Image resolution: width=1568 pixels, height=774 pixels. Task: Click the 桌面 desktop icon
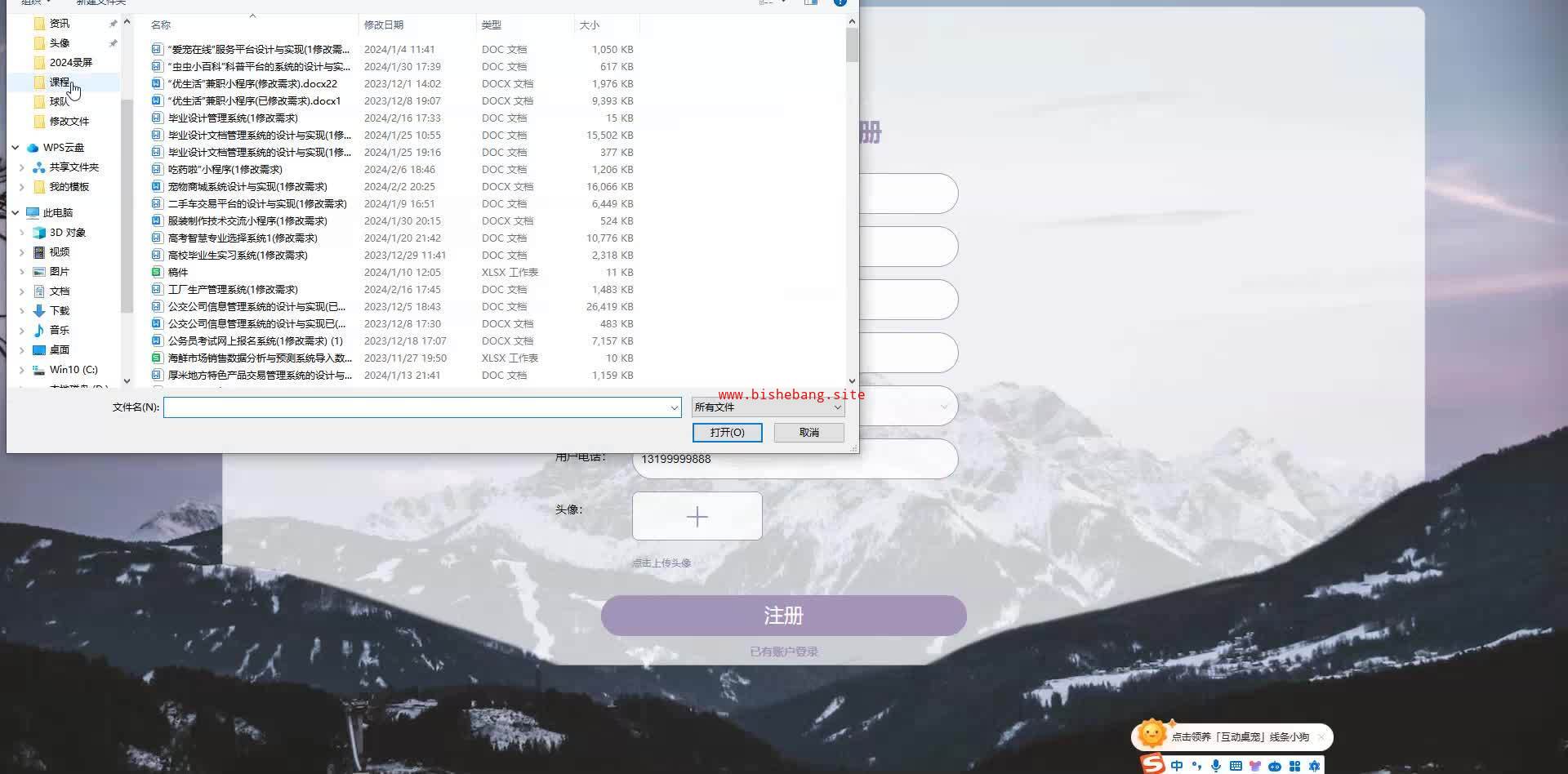(39, 350)
